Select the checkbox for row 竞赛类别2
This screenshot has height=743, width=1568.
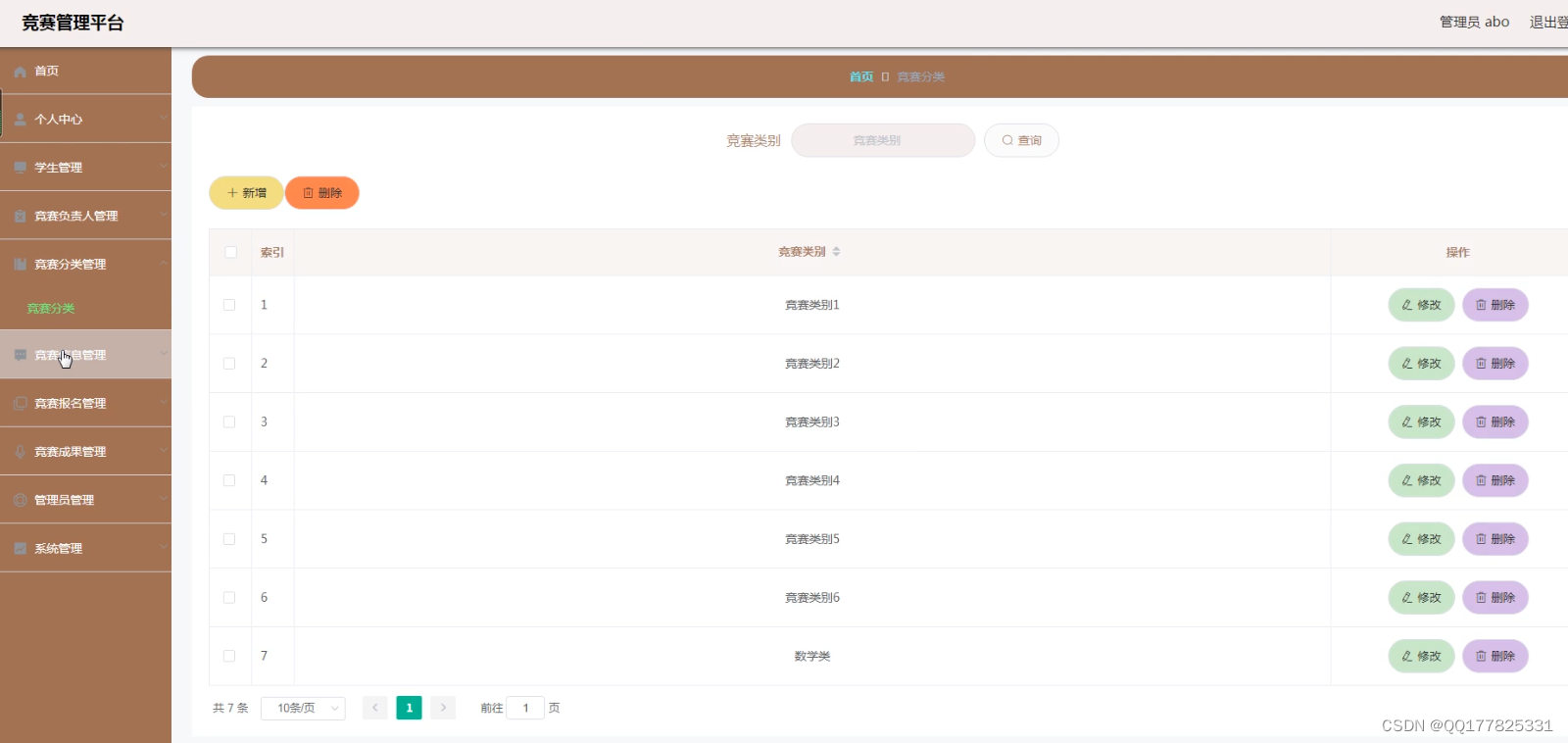point(229,364)
